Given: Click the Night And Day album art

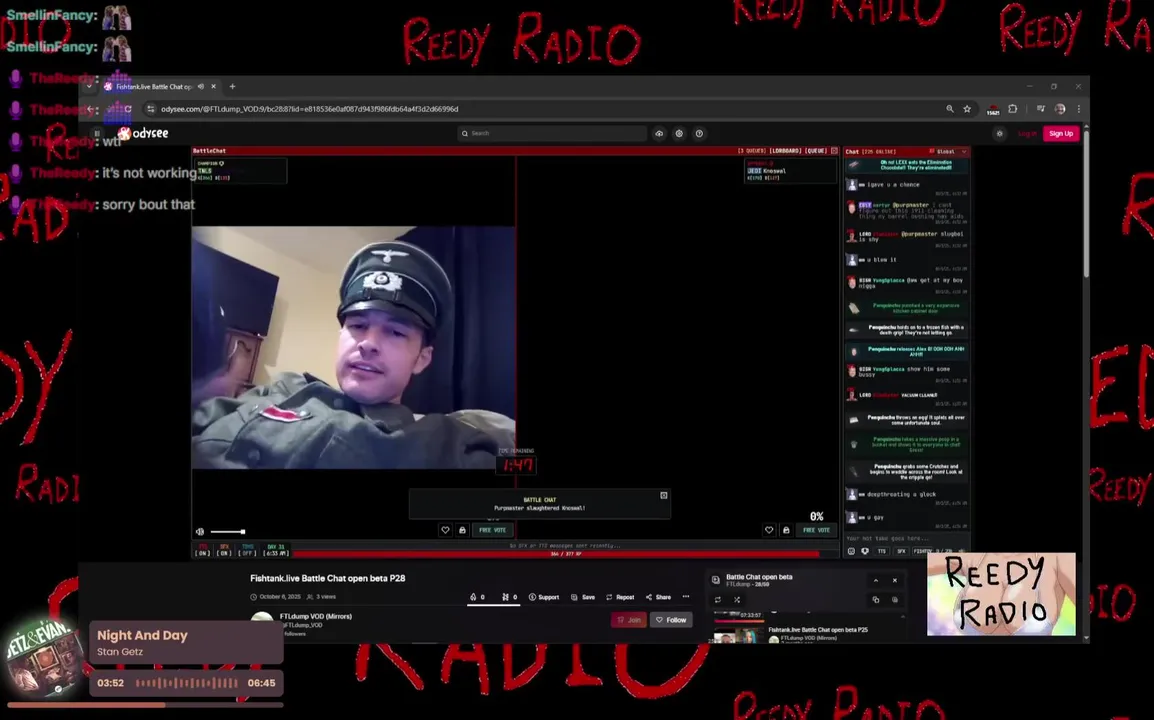Looking at the screenshot, I should pos(43,657).
